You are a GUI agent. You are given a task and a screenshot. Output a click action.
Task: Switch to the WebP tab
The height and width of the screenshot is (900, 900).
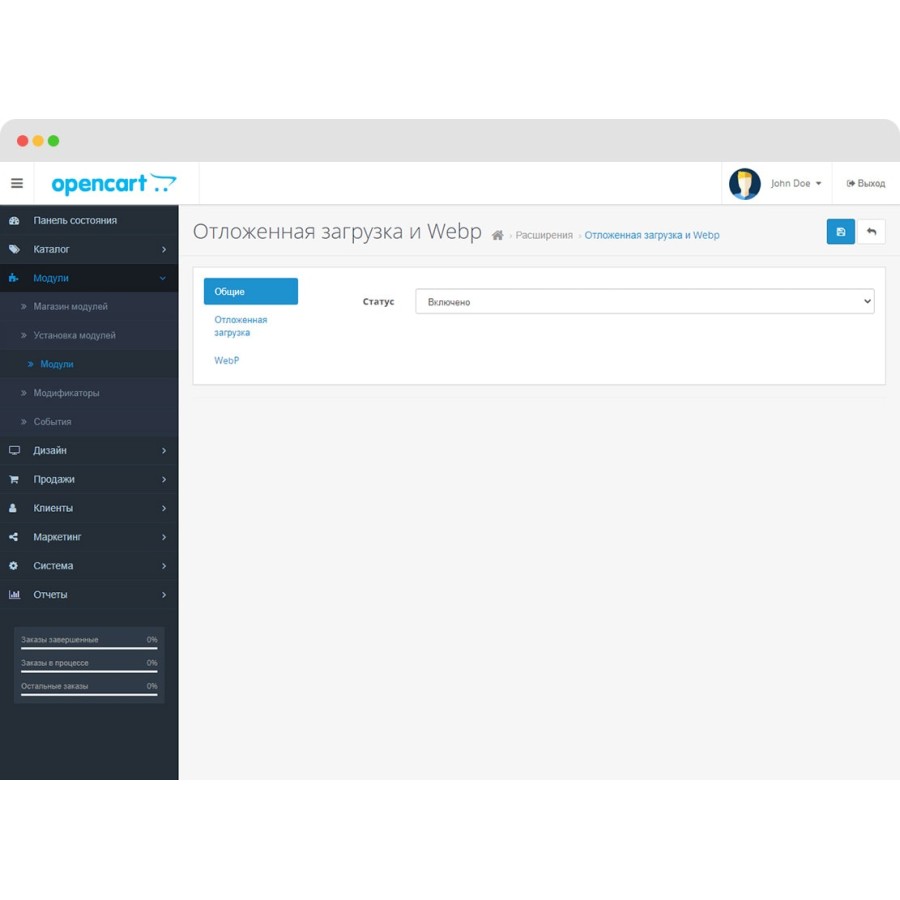click(x=227, y=360)
